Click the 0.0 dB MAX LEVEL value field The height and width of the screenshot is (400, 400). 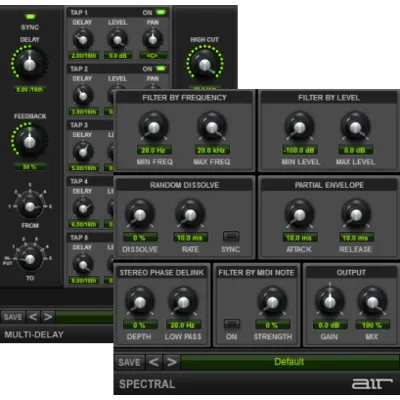click(356, 150)
